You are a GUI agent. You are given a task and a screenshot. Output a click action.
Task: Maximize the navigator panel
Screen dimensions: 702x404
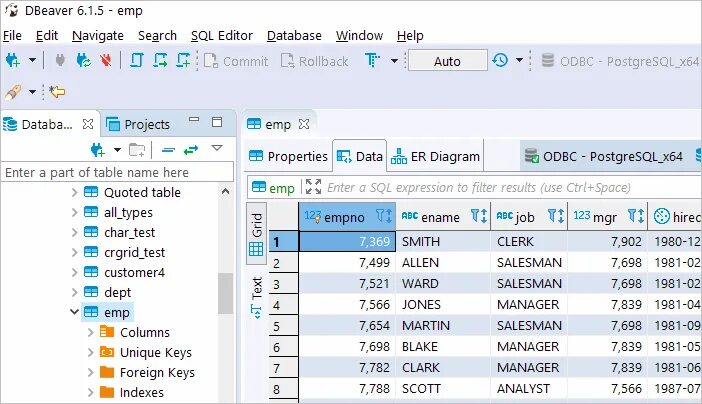coord(217,122)
